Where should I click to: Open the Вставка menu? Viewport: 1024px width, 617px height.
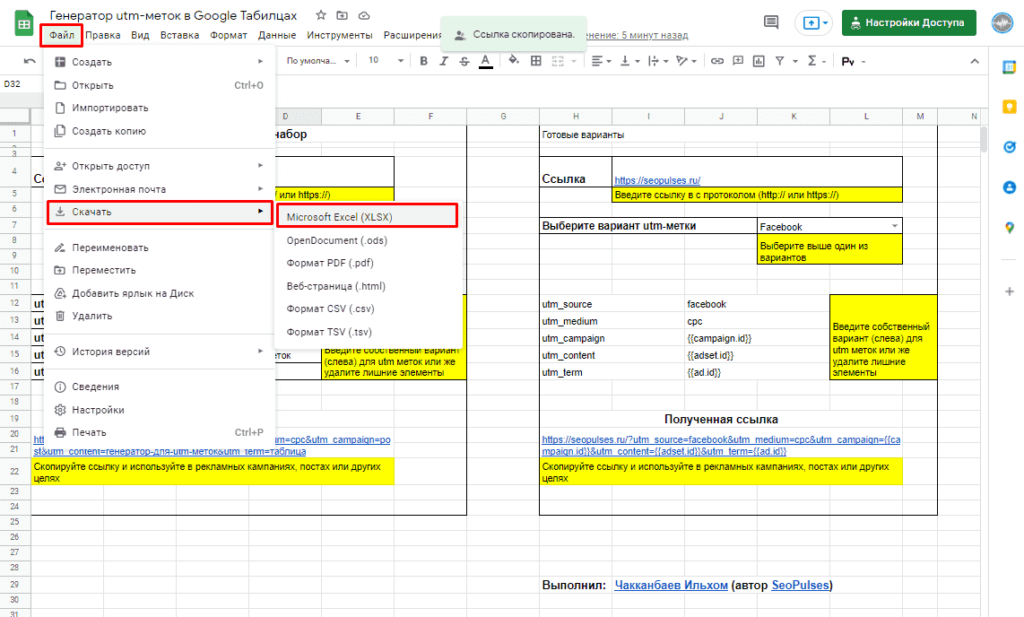pyautogui.click(x=180, y=35)
